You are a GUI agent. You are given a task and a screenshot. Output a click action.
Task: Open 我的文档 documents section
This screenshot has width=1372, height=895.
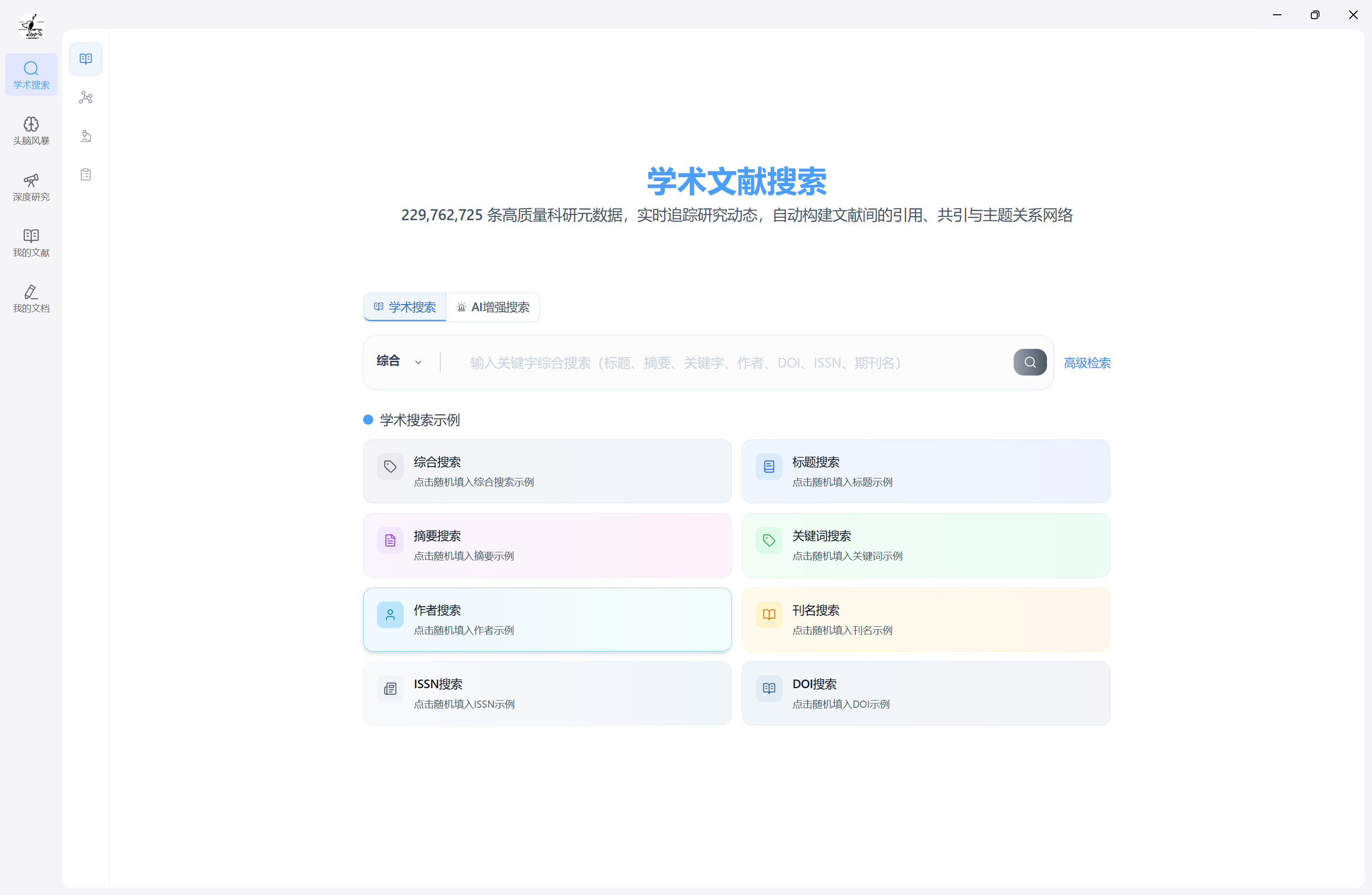(x=31, y=299)
